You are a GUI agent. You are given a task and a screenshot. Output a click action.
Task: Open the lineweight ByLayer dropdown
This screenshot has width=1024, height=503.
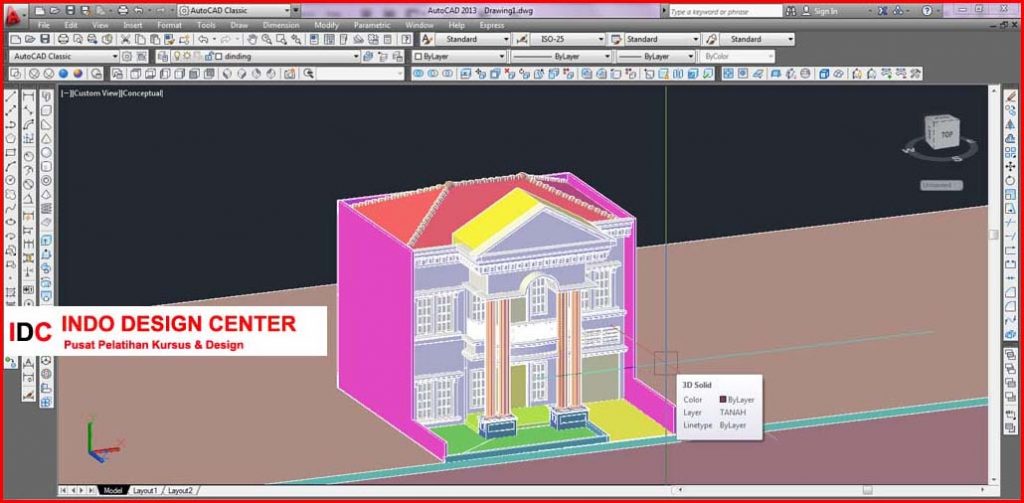coord(656,57)
